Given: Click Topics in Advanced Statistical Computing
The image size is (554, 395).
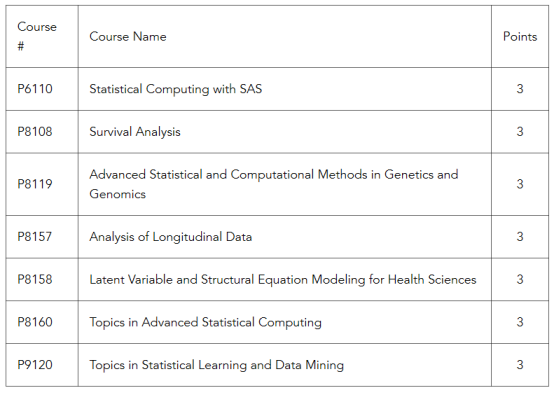Looking at the screenshot, I should (x=205, y=322).
